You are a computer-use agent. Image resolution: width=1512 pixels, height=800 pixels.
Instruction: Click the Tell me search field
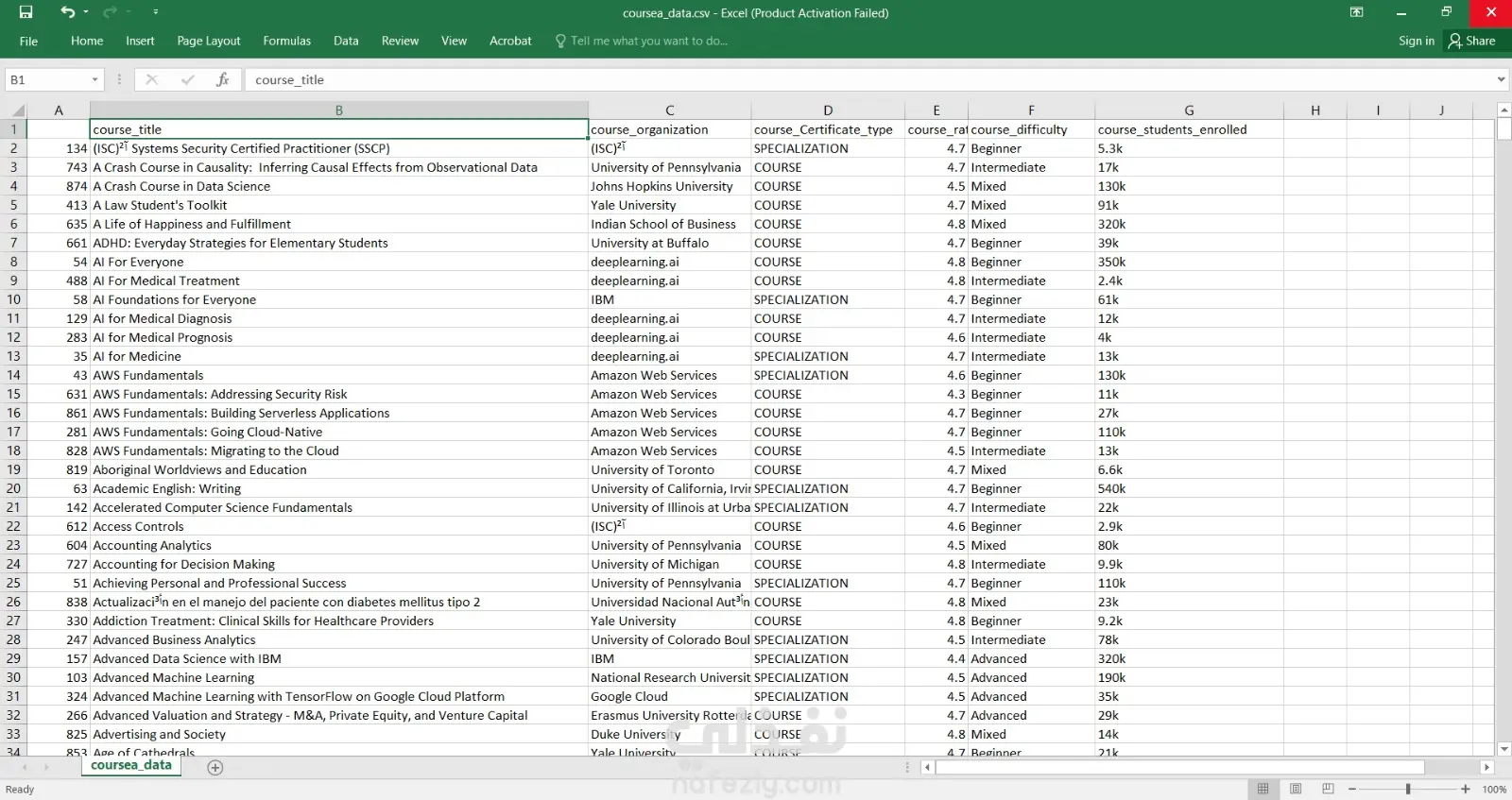(648, 41)
